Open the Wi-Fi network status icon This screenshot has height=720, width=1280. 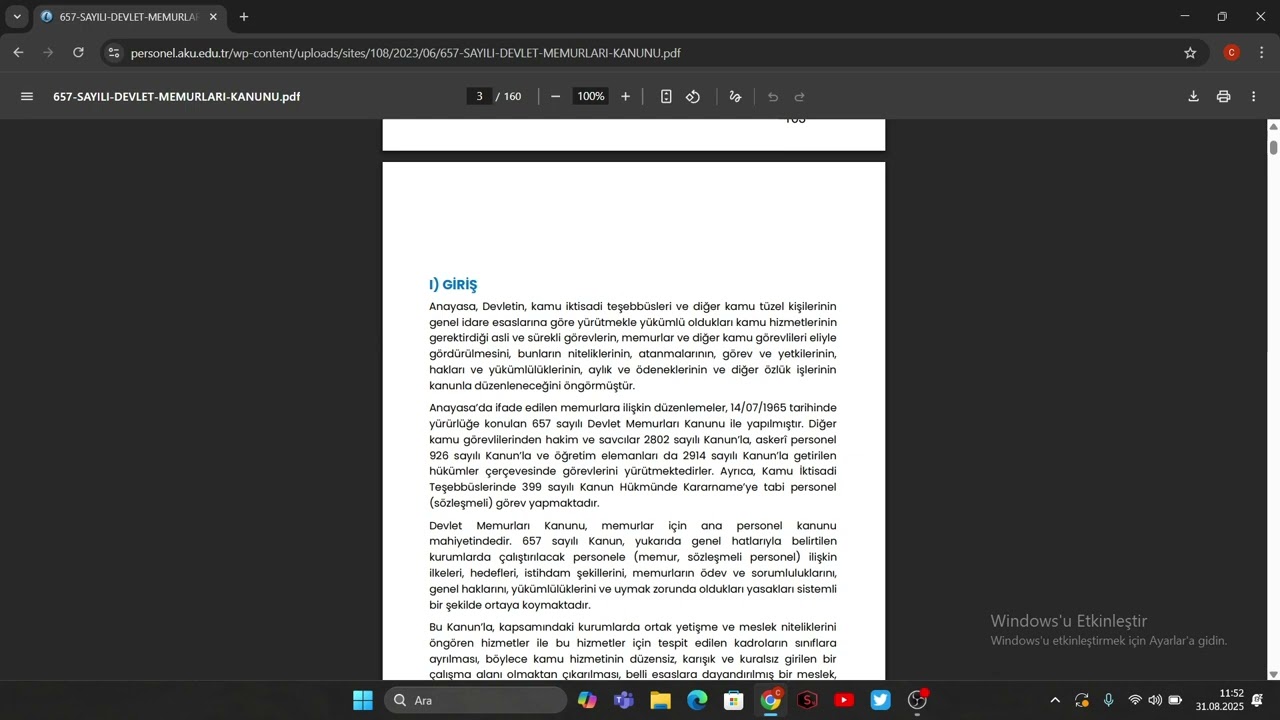click(1135, 700)
